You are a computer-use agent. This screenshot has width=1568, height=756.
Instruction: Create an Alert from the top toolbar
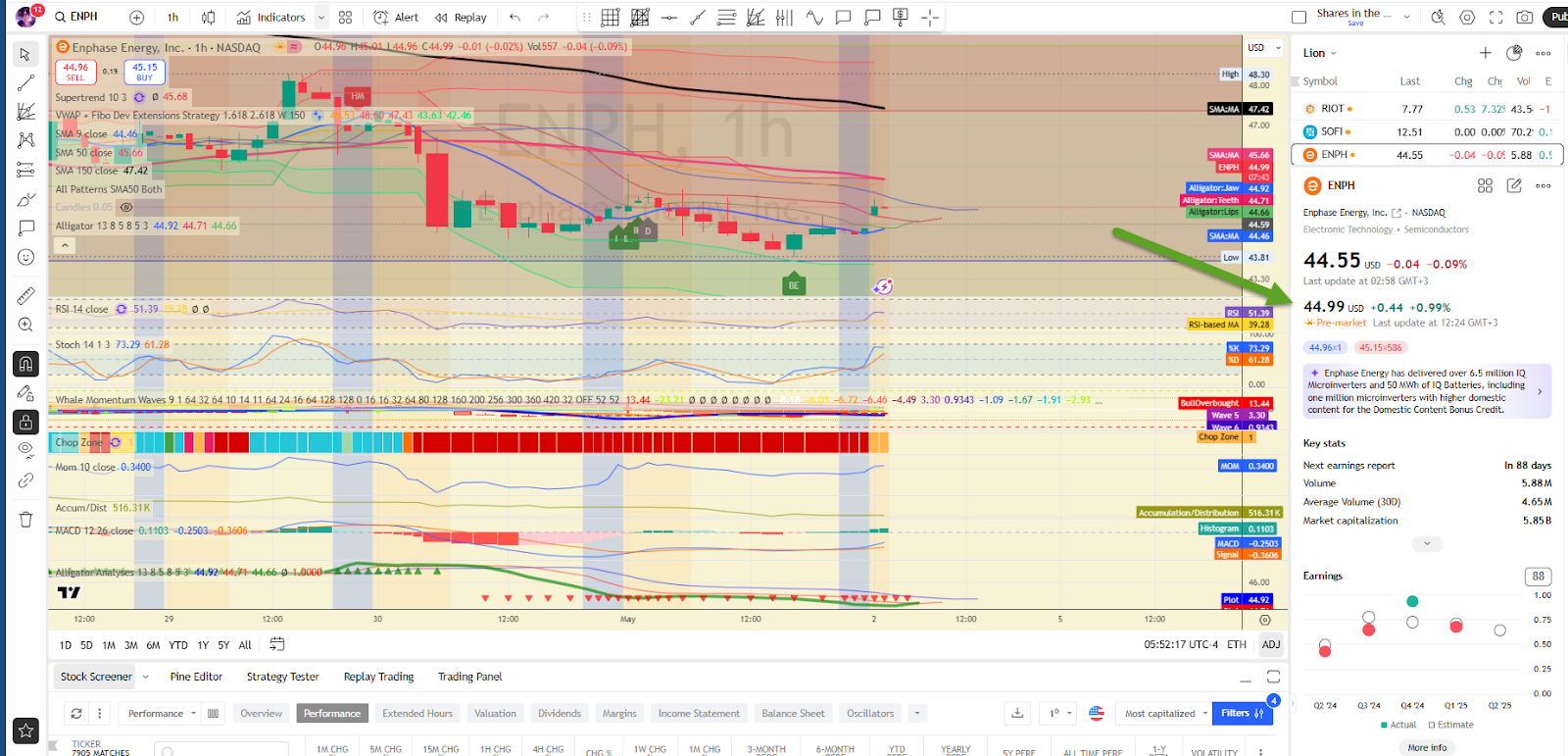point(396,18)
